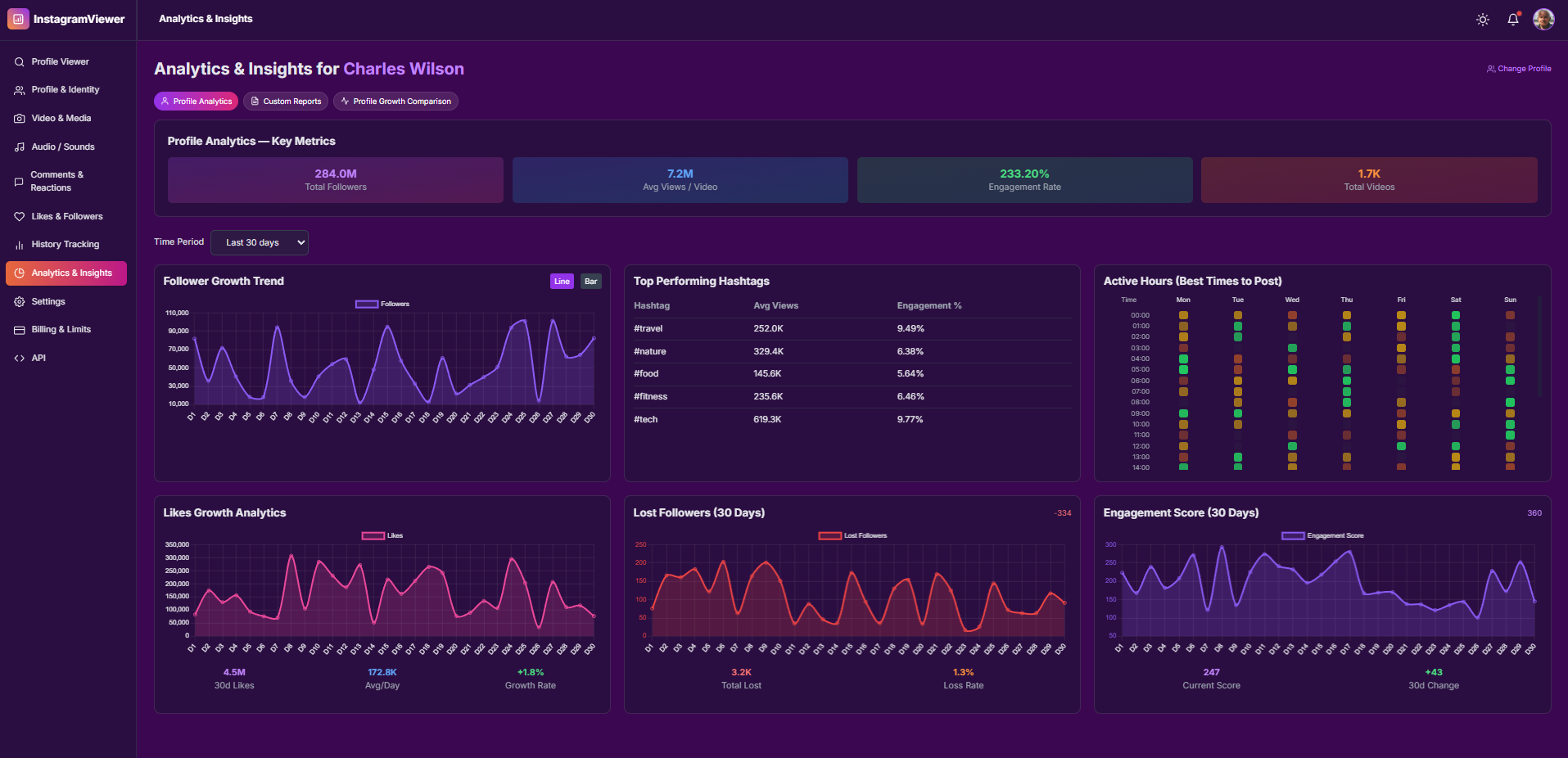Image resolution: width=1568 pixels, height=758 pixels.
Task: Open Profile Growth Comparison tab
Action: tap(395, 102)
